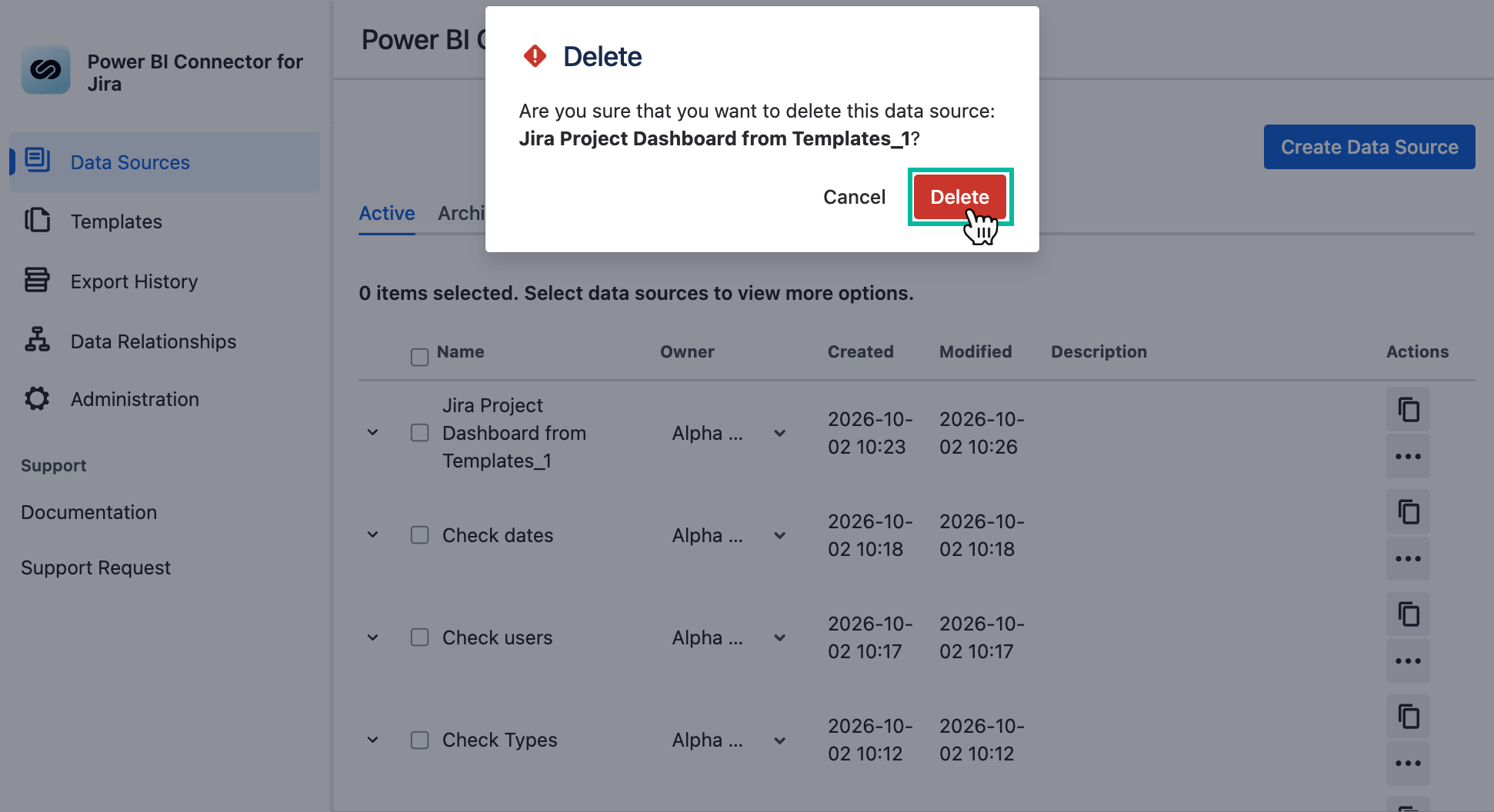Open owner dropdown for Jira Project Dashboard row

click(779, 434)
